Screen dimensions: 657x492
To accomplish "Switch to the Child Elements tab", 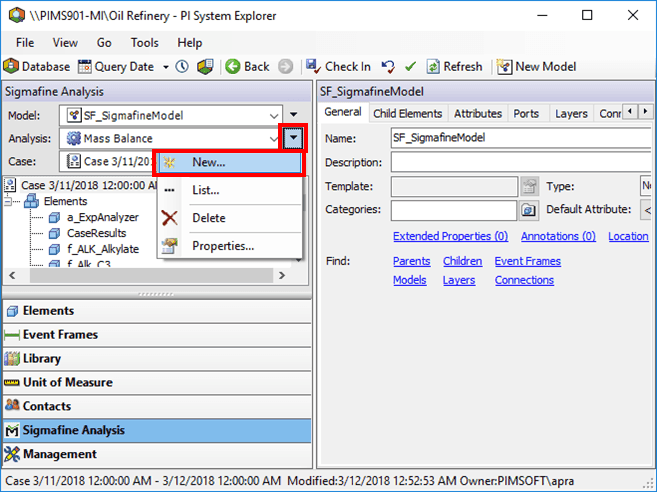I will (x=408, y=114).
